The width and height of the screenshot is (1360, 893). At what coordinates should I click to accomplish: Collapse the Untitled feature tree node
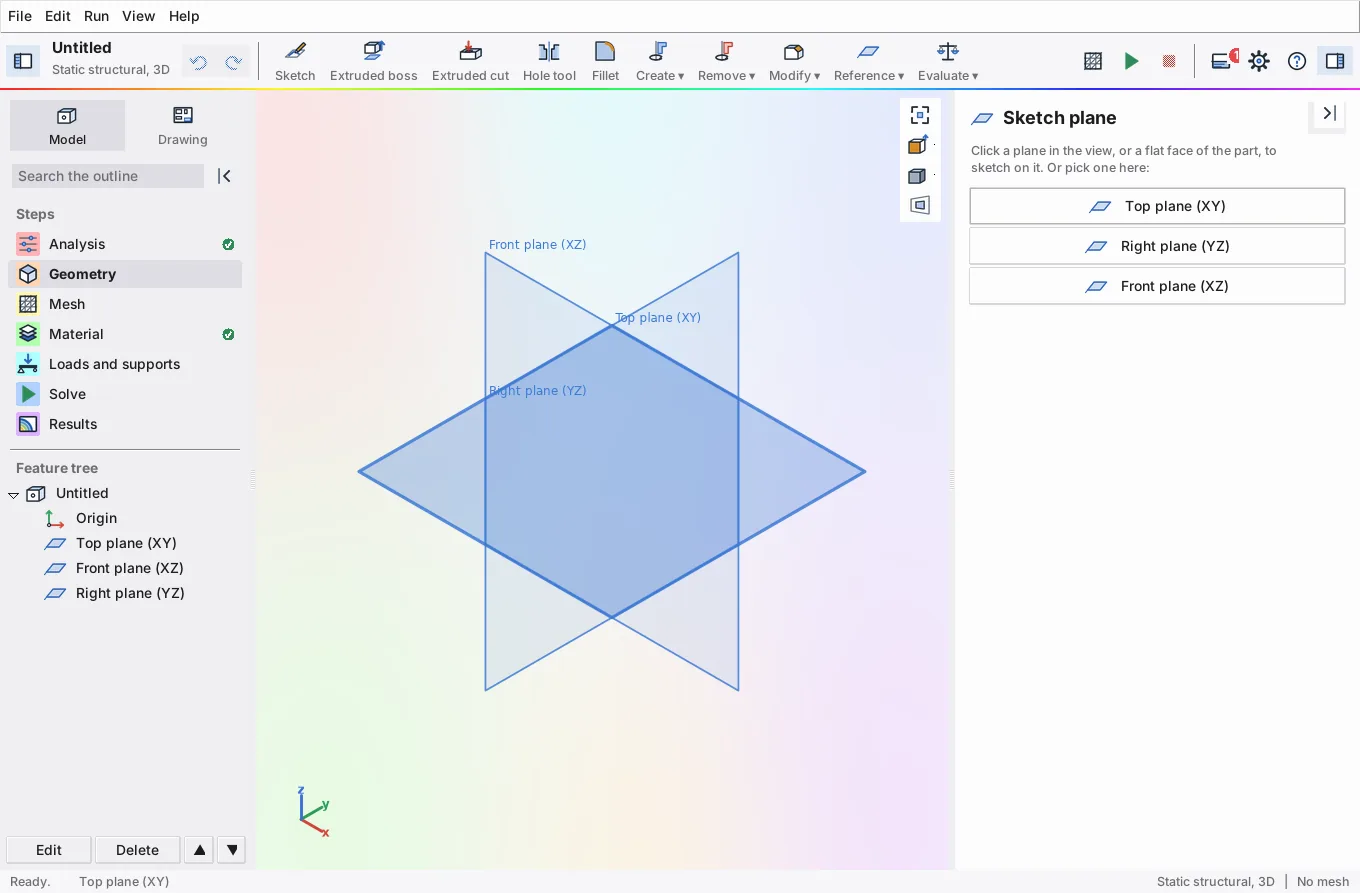pos(13,494)
